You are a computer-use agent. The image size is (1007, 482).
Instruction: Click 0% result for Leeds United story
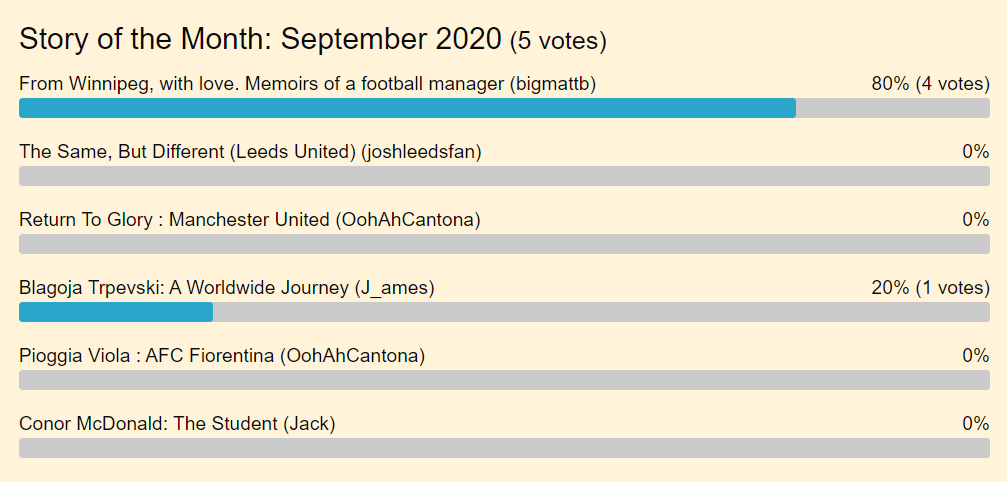click(x=975, y=152)
